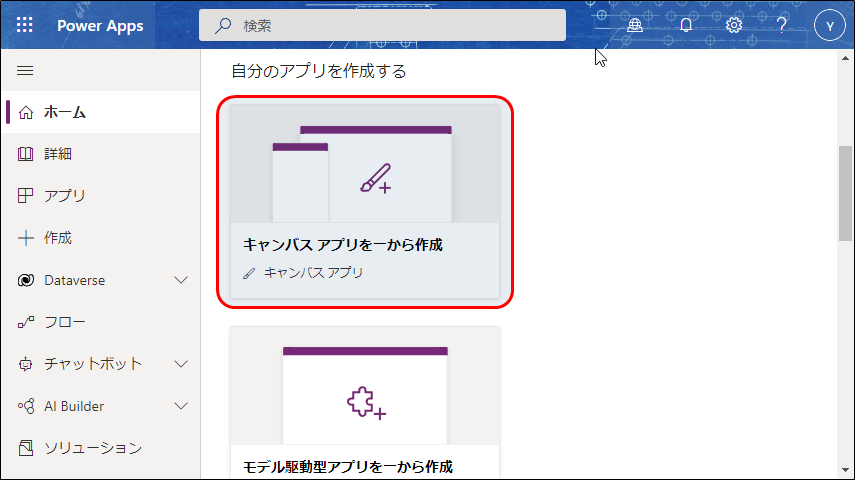Click the book icon beside 詳細
Image resolution: width=855 pixels, height=480 pixels.
26,154
